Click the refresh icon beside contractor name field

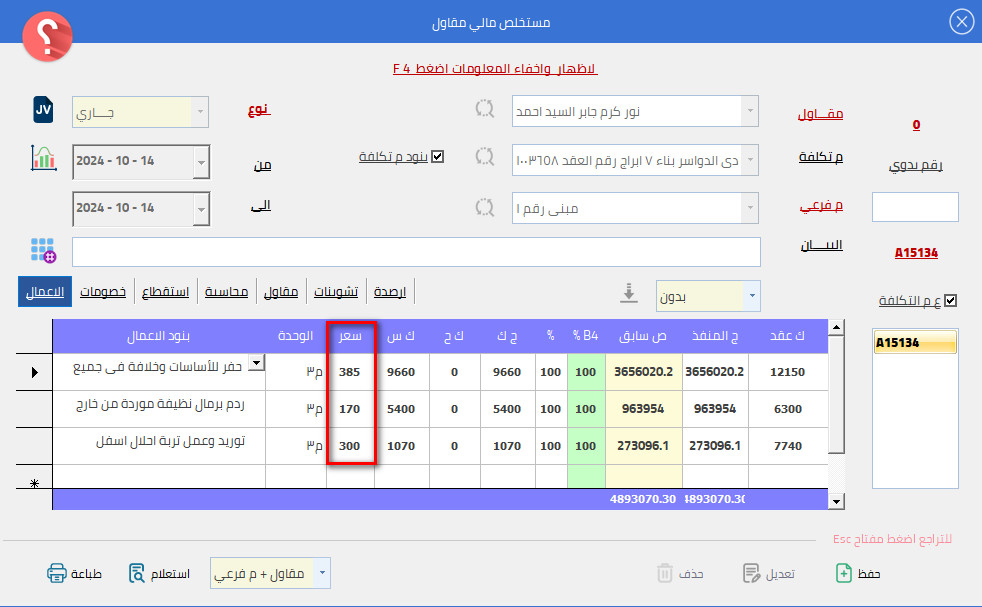[x=484, y=109]
